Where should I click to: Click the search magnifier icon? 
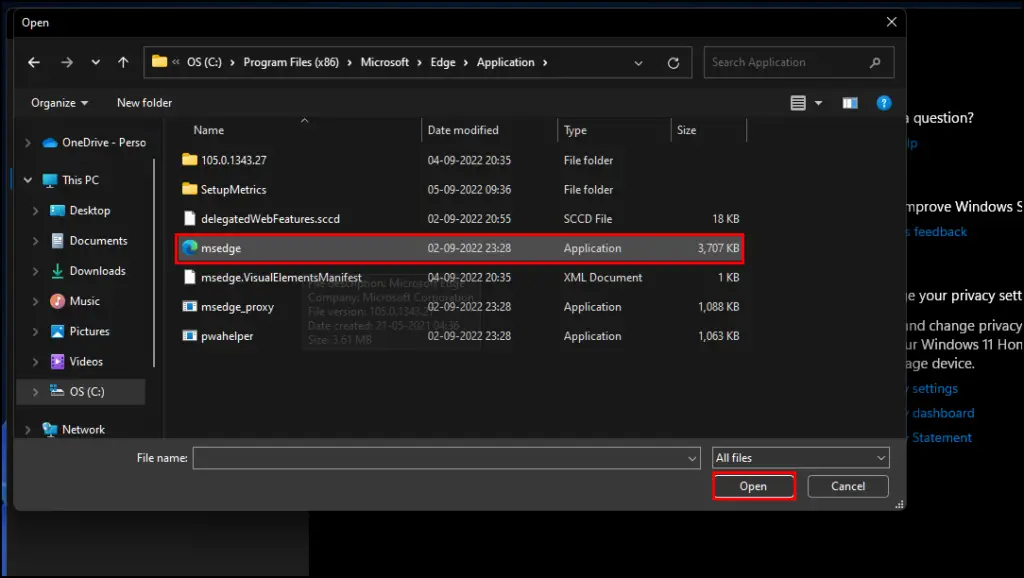coord(875,63)
